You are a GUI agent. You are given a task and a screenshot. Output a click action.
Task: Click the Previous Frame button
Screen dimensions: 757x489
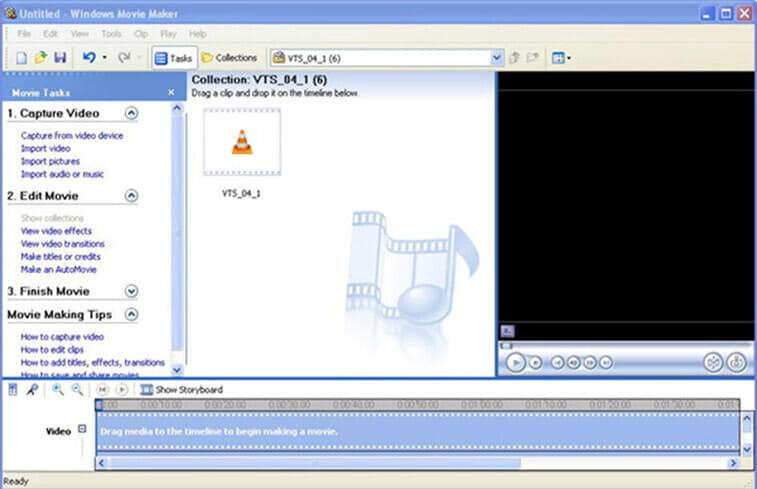(x=574, y=363)
